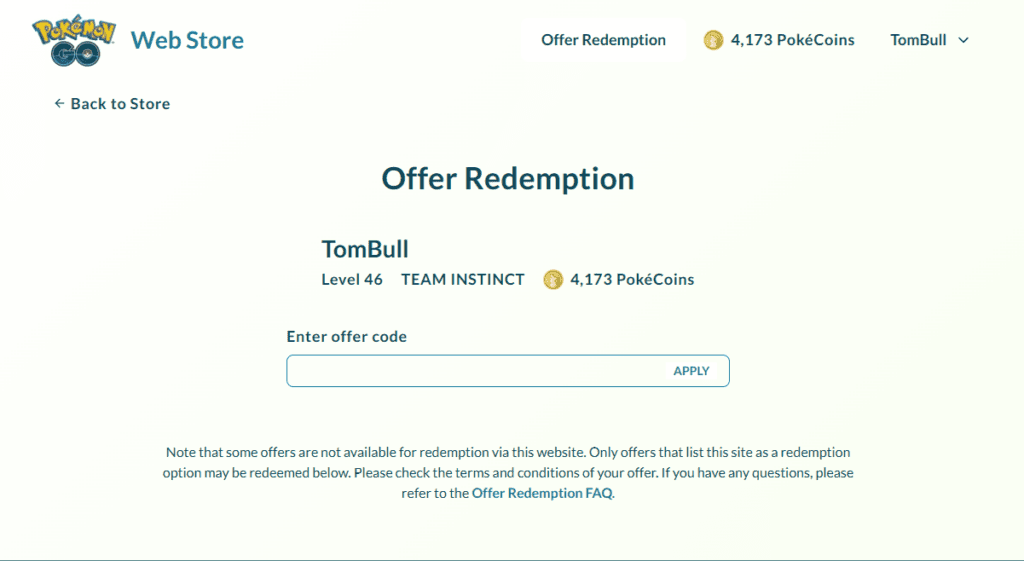Expand the chevron next to TomBull in header
The height and width of the screenshot is (561, 1024).
click(964, 41)
